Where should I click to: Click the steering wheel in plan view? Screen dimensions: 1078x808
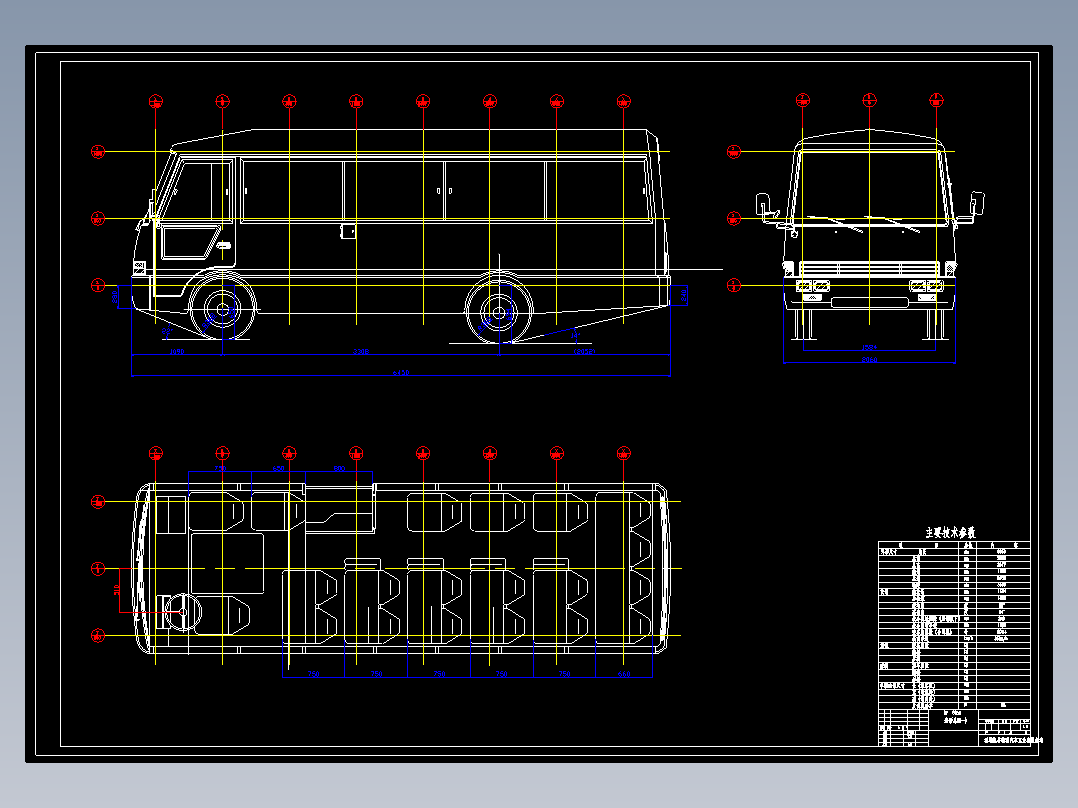183,612
